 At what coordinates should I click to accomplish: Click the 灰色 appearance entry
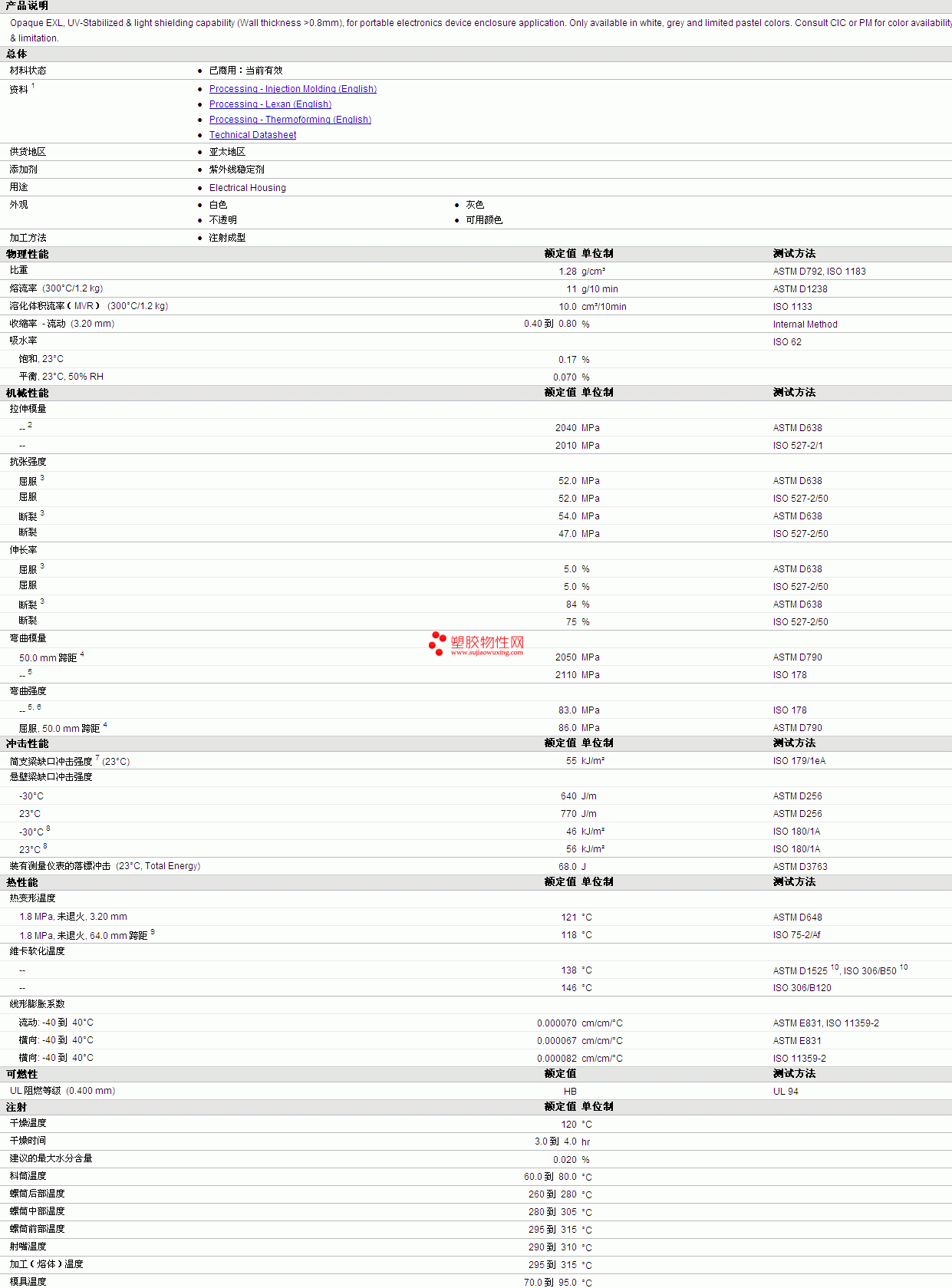(x=475, y=205)
